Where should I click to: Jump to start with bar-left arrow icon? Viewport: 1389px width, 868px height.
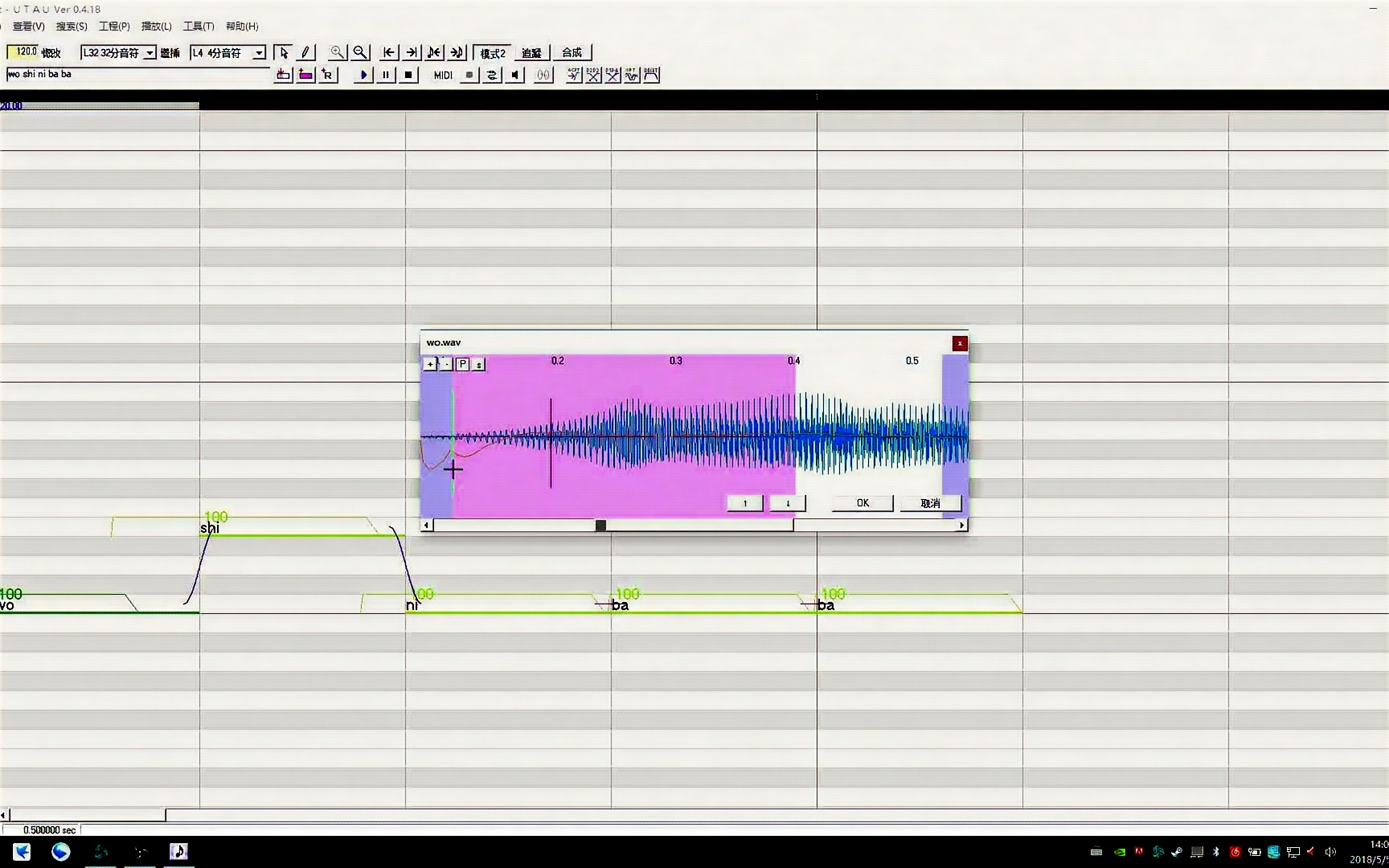point(389,53)
